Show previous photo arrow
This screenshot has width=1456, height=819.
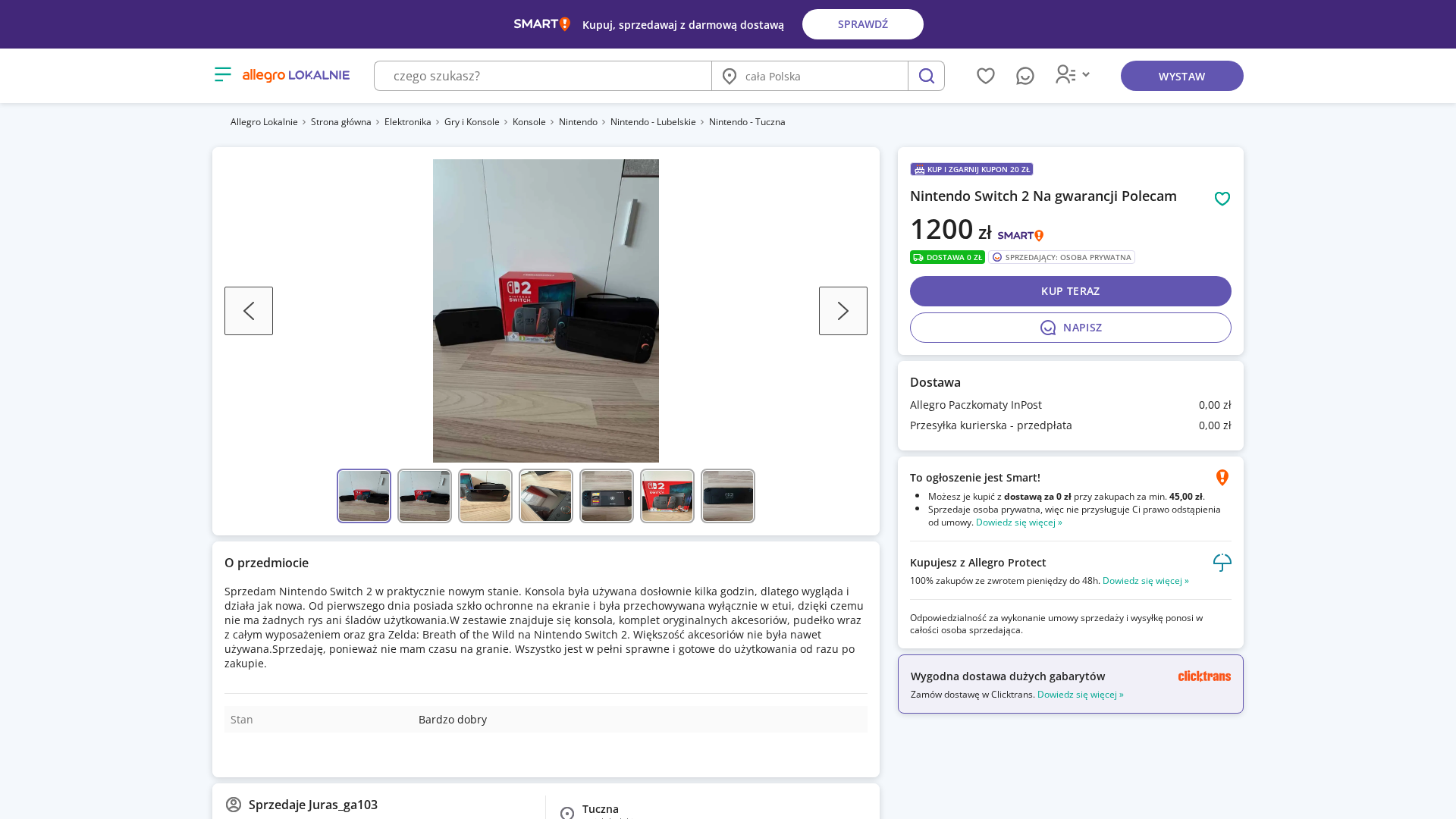click(x=249, y=311)
